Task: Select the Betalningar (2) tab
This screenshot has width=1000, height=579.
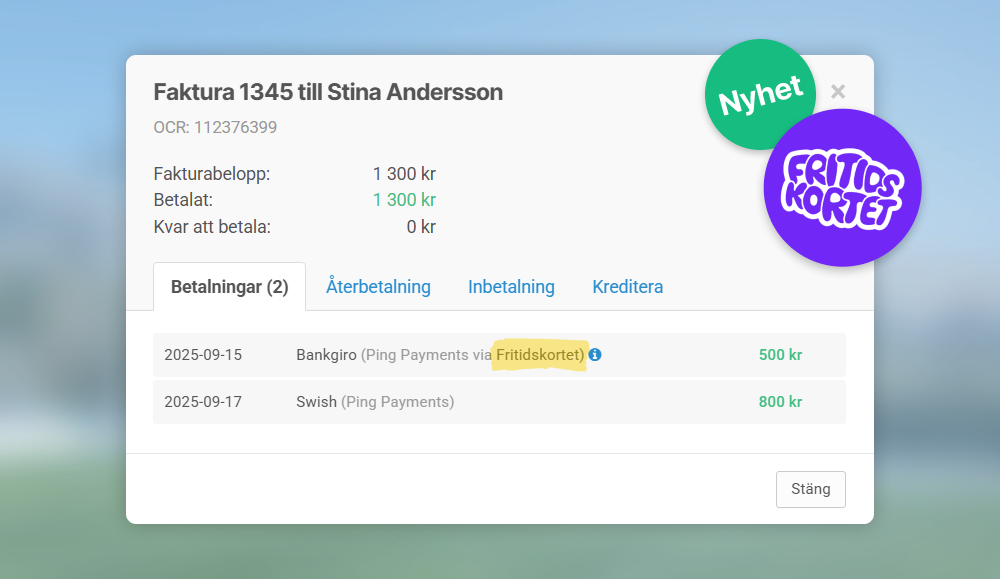Action: (x=229, y=287)
